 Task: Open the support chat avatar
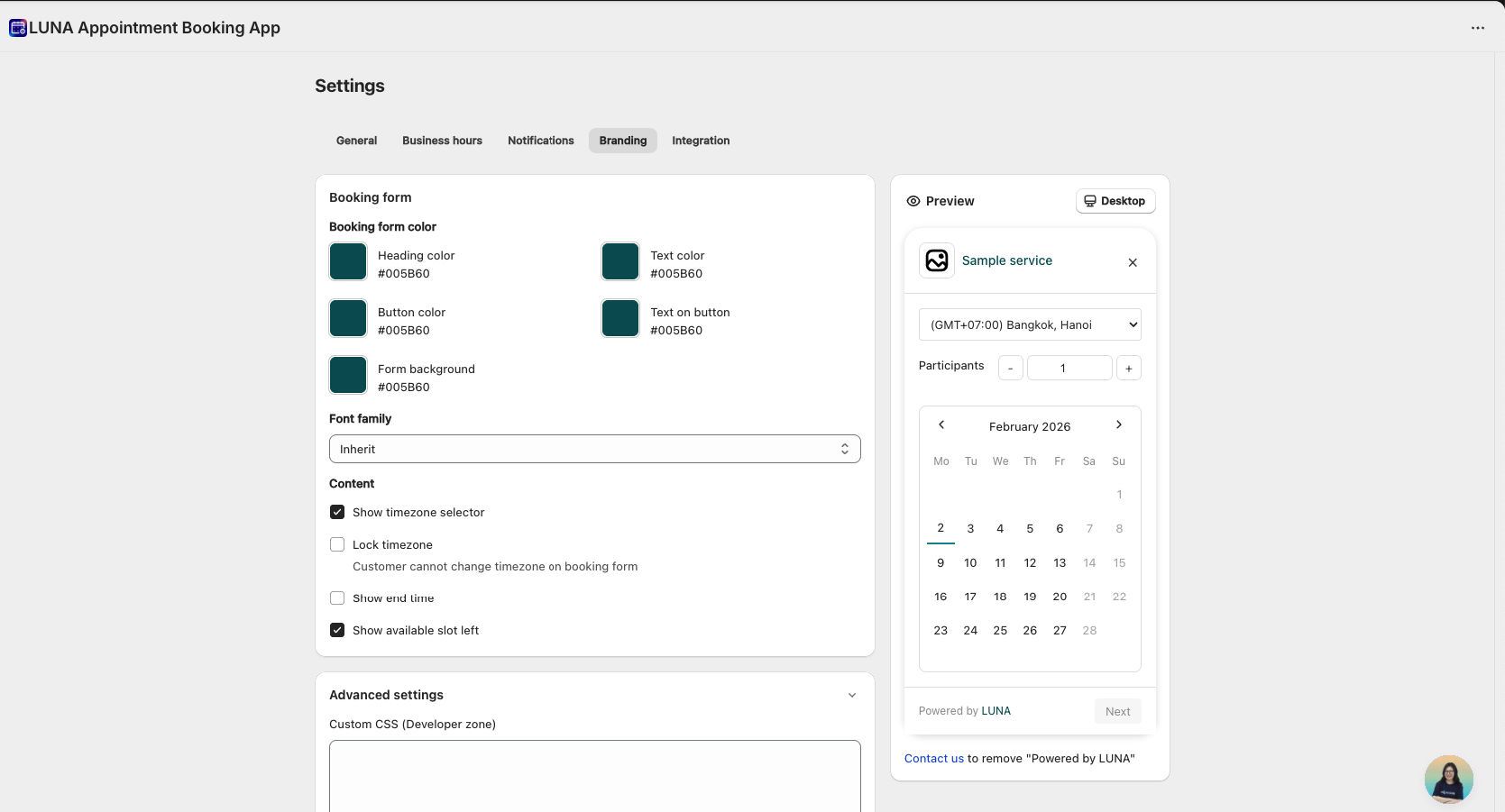tap(1448, 780)
